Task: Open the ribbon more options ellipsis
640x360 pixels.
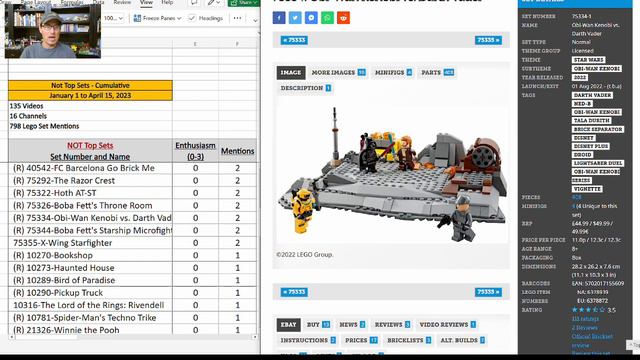Action: (x=237, y=18)
